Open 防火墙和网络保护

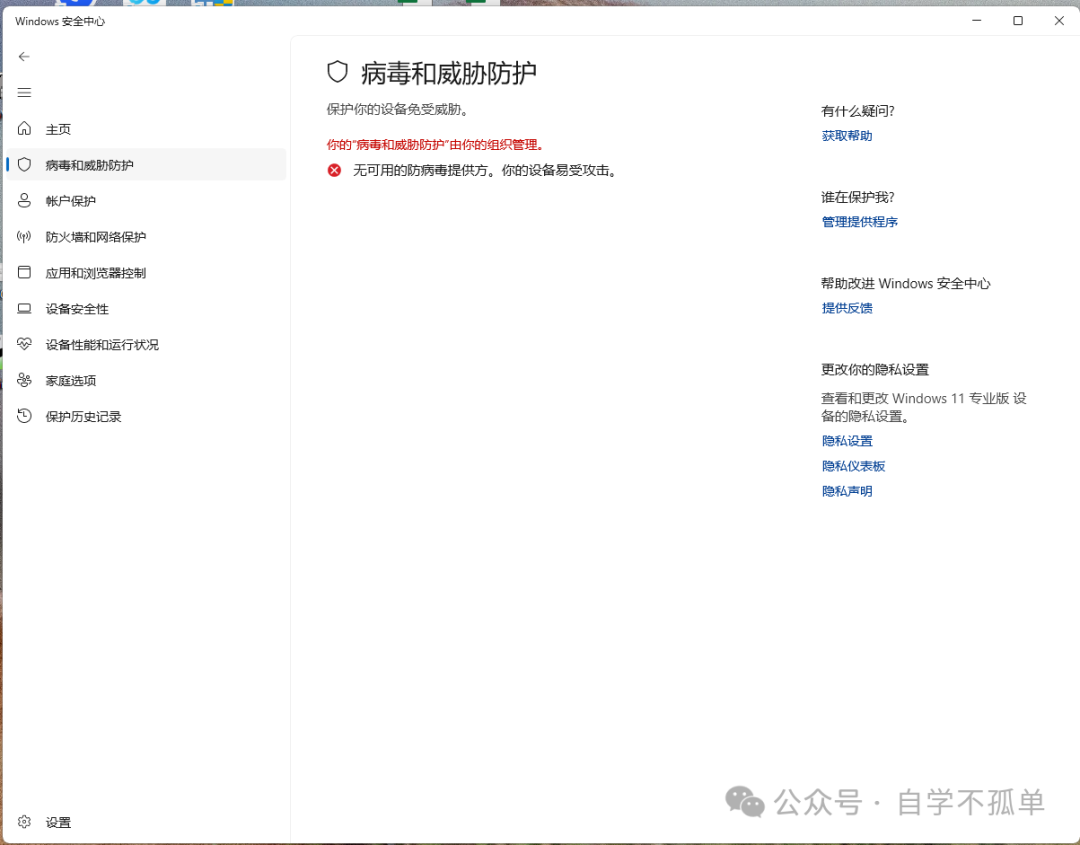pos(146,236)
